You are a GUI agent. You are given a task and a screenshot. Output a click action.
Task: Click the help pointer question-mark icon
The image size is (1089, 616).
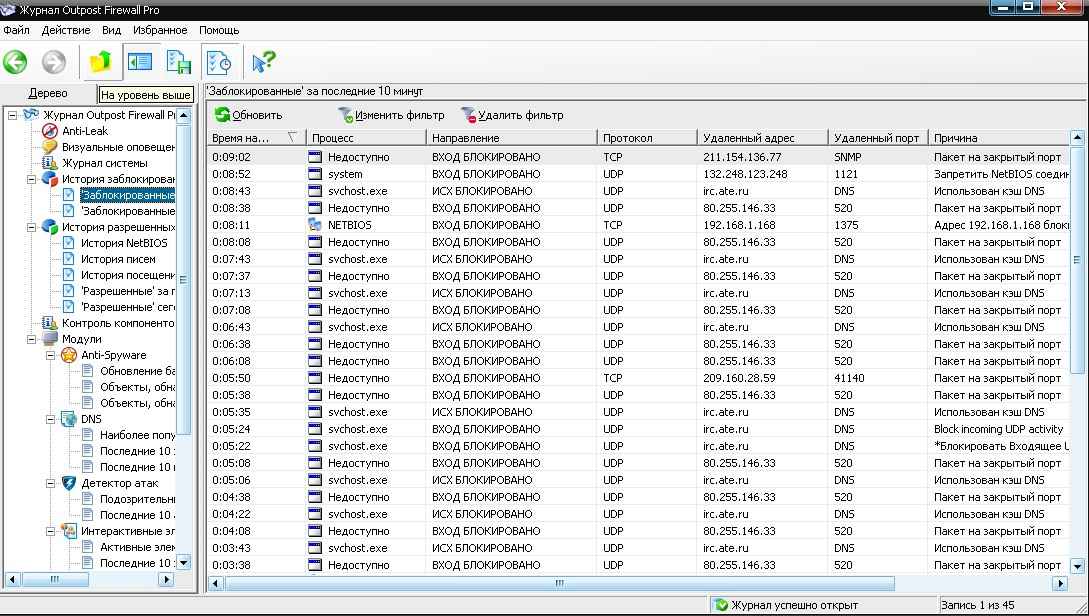[263, 62]
